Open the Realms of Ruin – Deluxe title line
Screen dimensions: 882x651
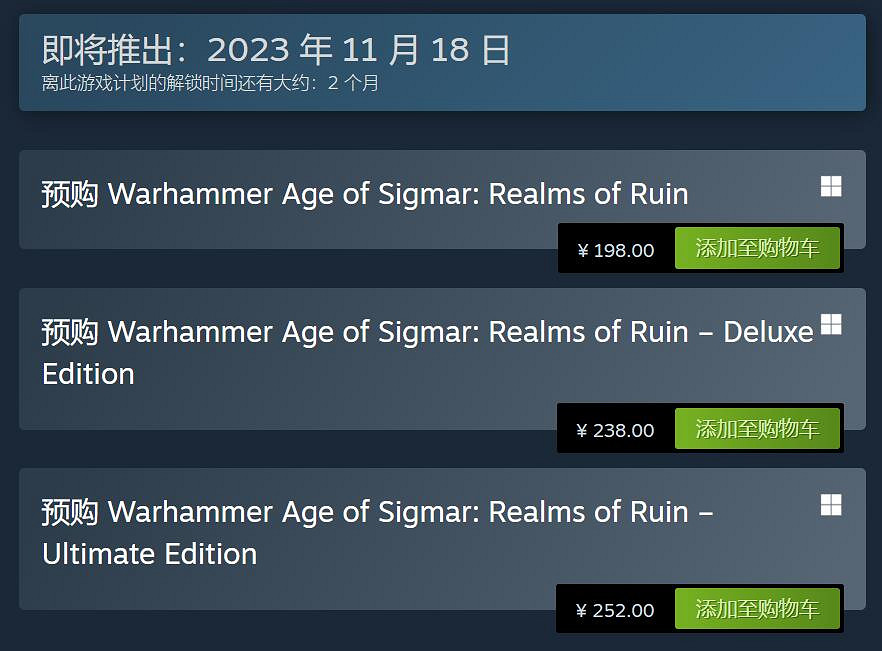427,332
